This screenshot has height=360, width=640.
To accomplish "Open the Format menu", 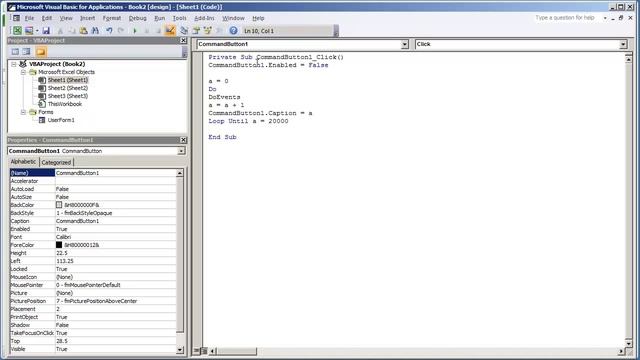I will tap(111, 18).
